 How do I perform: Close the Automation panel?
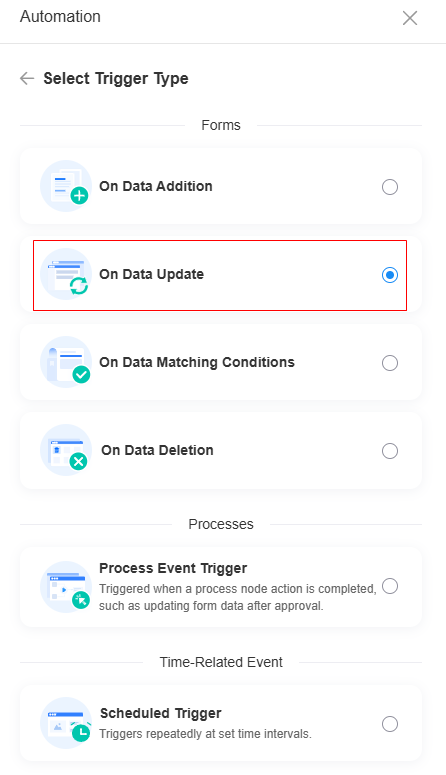tap(410, 18)
